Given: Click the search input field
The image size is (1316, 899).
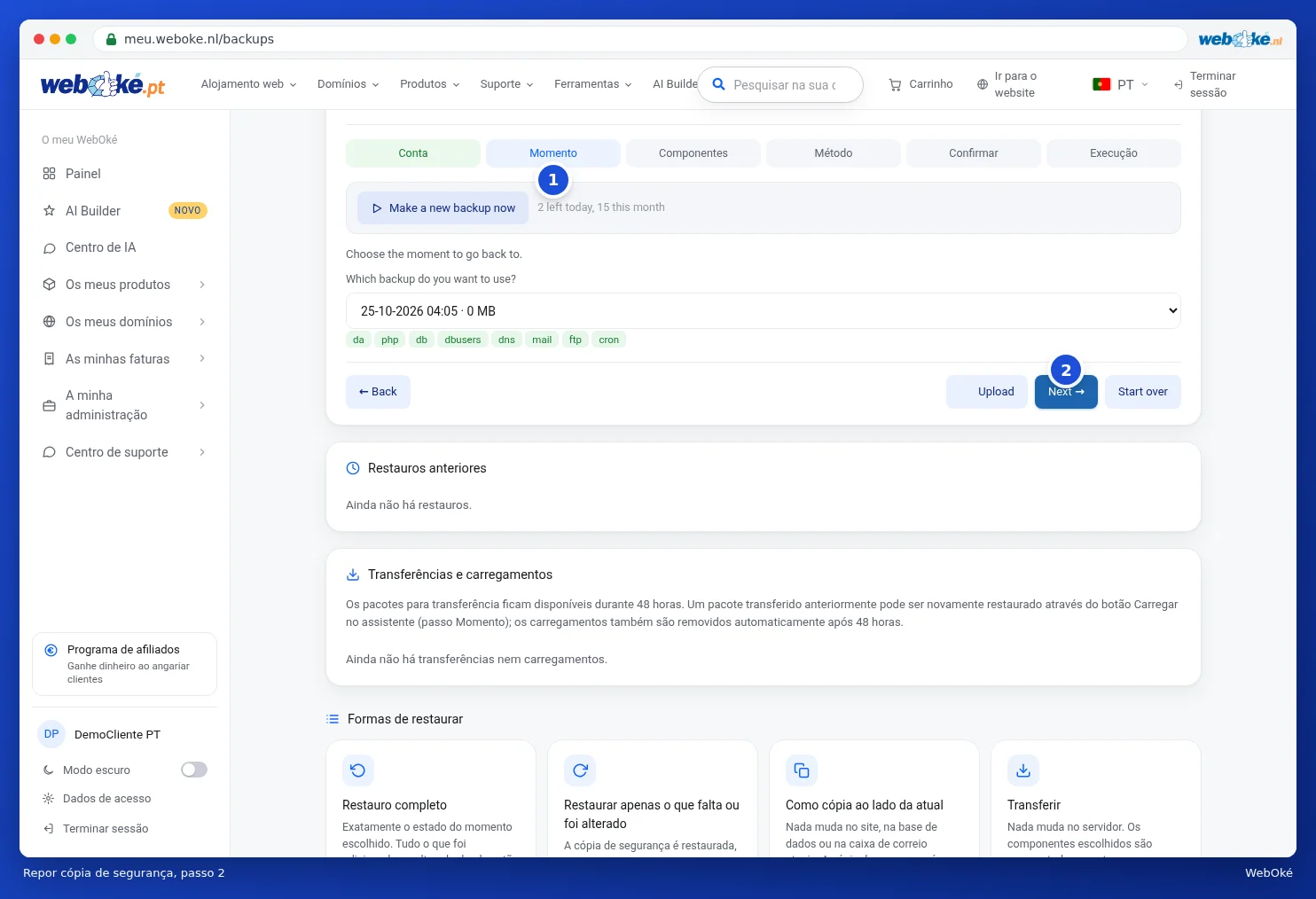Looking at the screenshot, I should [781, 85].
